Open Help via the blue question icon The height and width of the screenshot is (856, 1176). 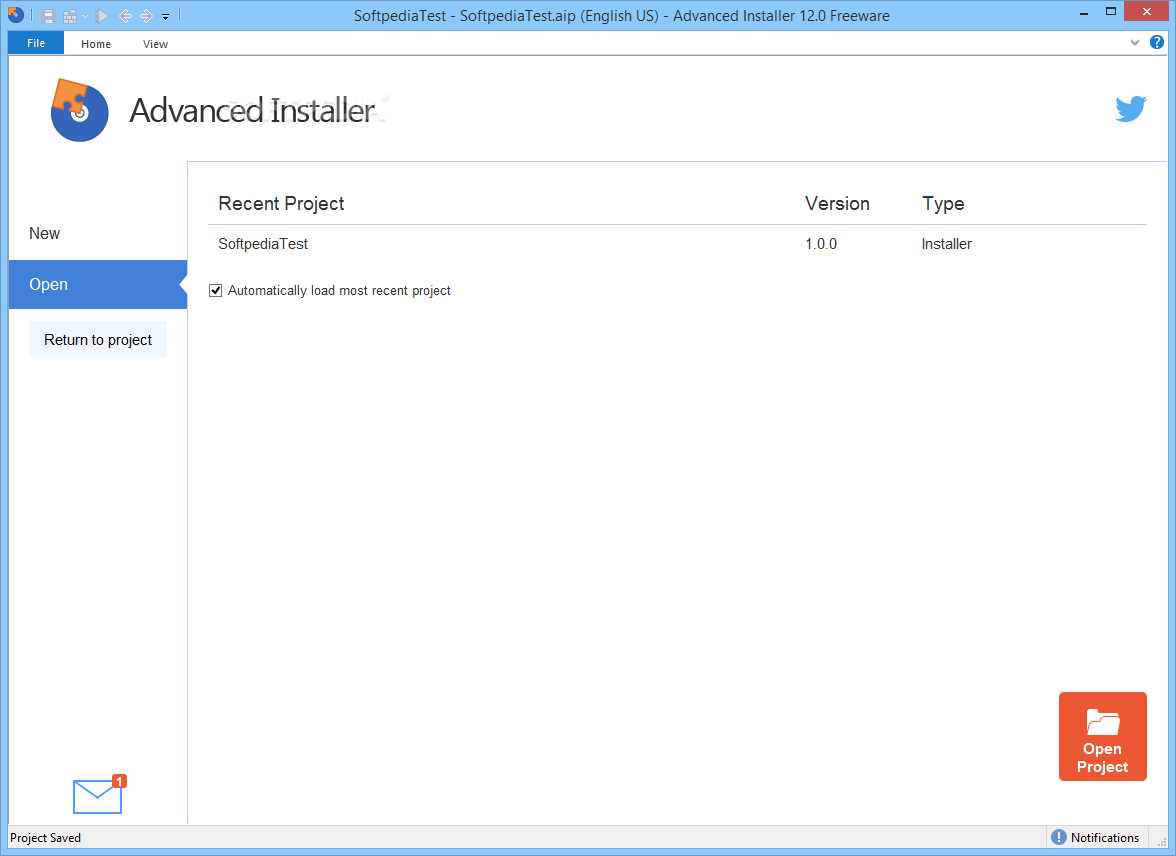[x=1156, y=43]
